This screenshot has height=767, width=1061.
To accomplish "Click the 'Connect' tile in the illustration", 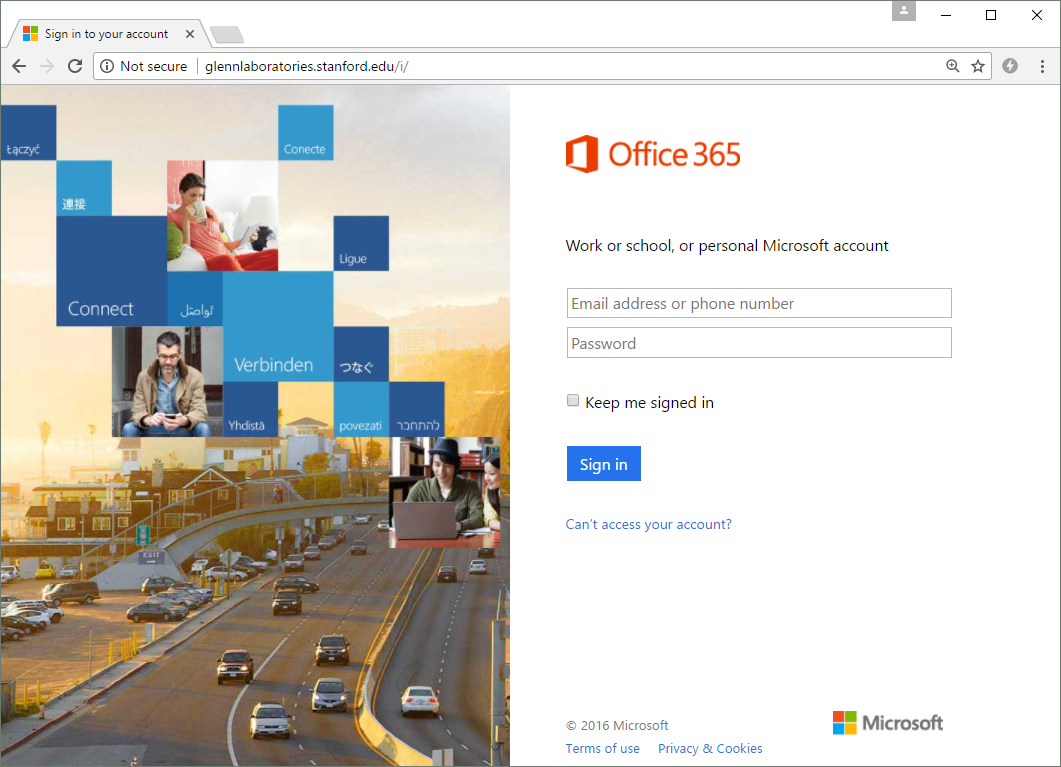I will 112,271.
